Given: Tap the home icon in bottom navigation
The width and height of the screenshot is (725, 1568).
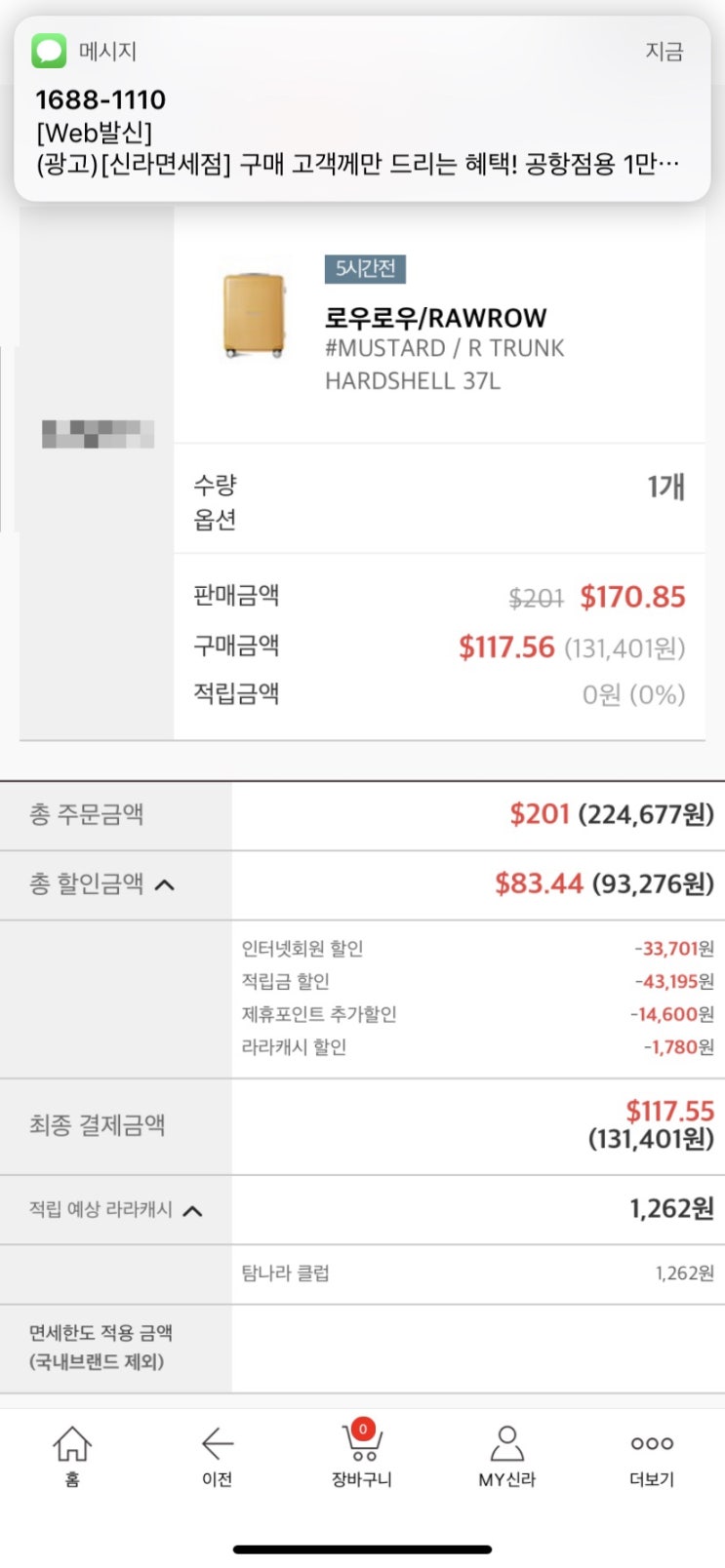Looking at the screenshot, I should tap(72, 1444).
